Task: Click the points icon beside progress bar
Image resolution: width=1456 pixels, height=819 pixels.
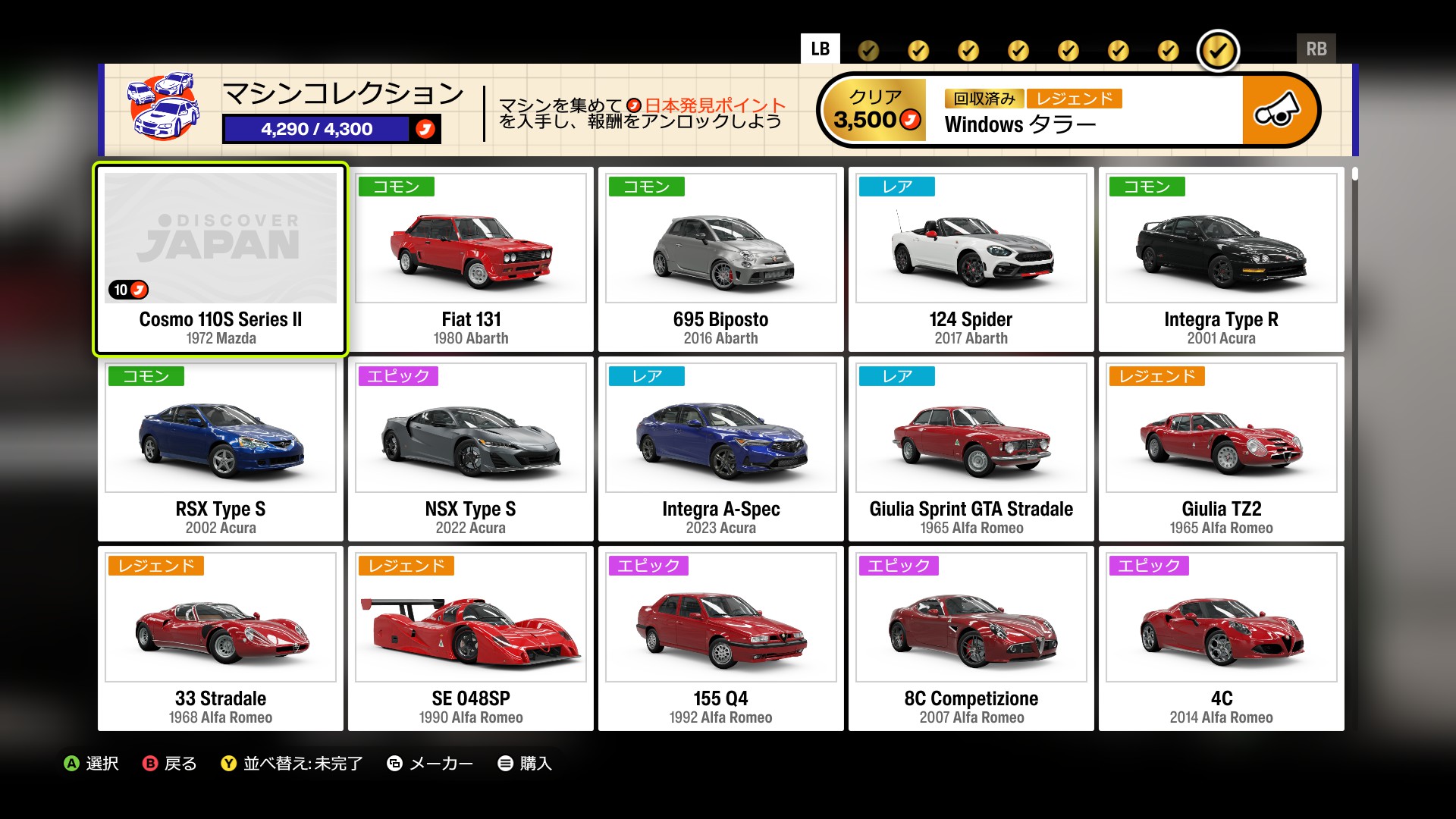Action: [425, 129]
